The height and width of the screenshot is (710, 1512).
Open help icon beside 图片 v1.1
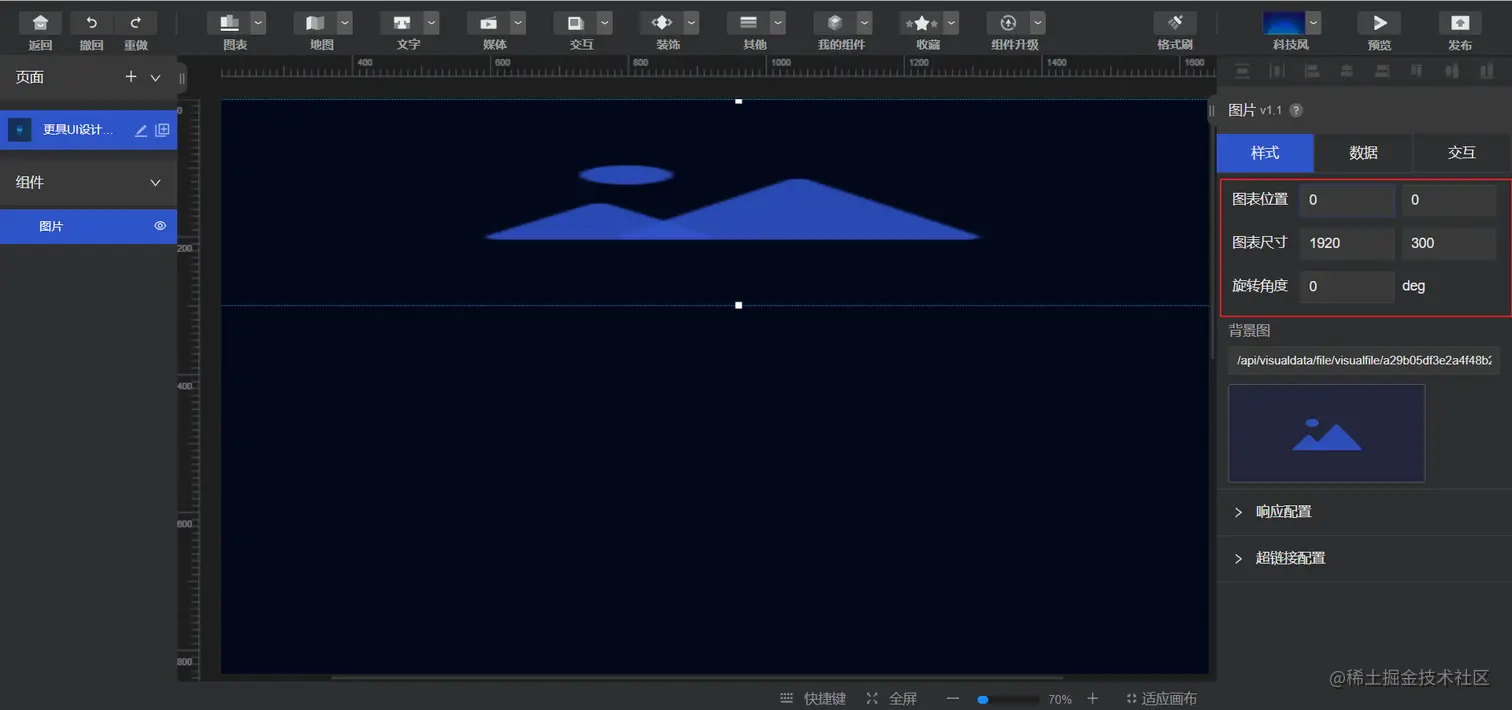[1296, 110]
